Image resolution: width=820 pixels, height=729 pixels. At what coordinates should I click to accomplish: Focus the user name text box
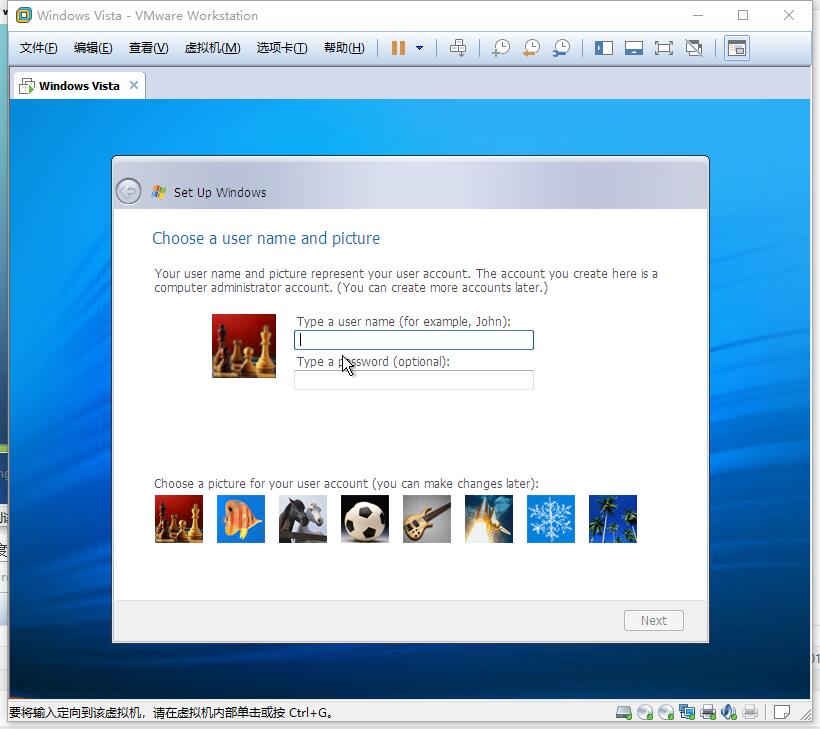(x=414, y=340)
